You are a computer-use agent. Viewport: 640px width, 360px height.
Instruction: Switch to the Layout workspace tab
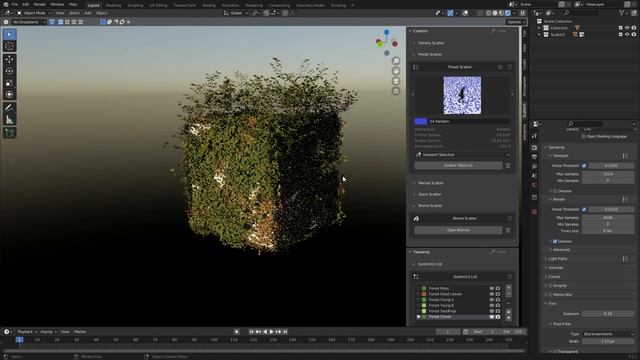point(93,5)
